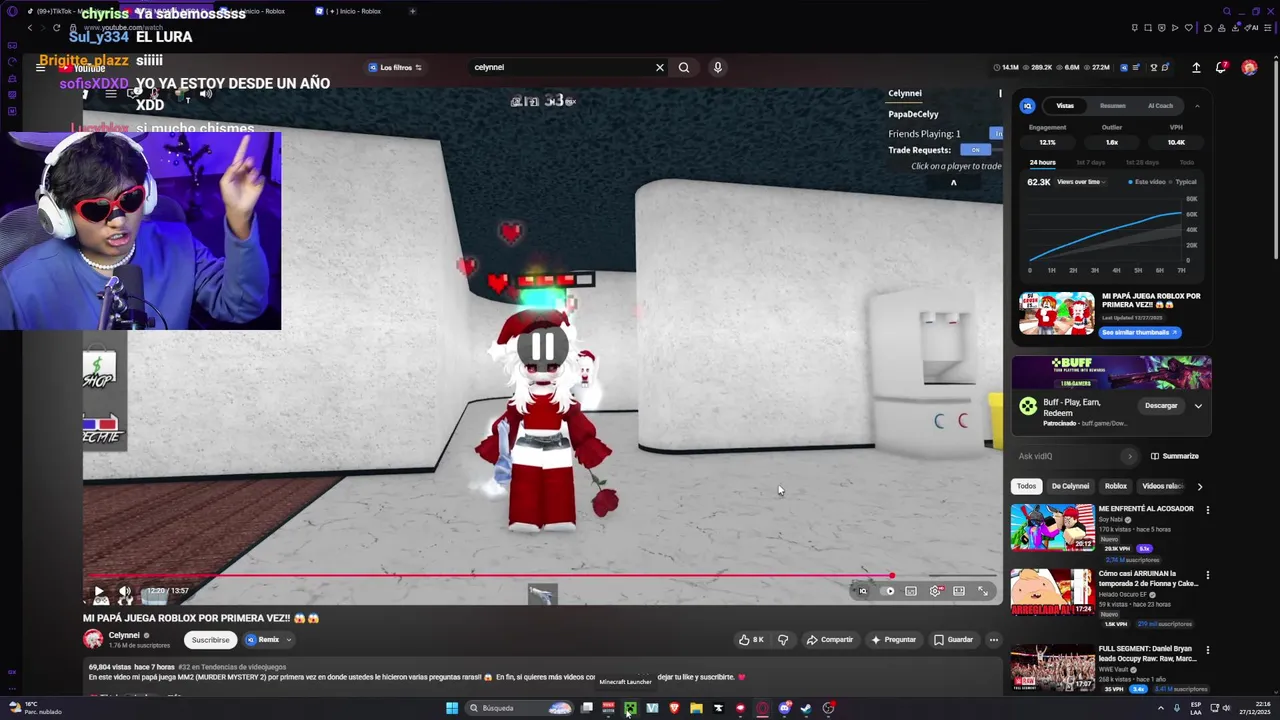Clear the 'celynnei' search text

pos(660,67)
